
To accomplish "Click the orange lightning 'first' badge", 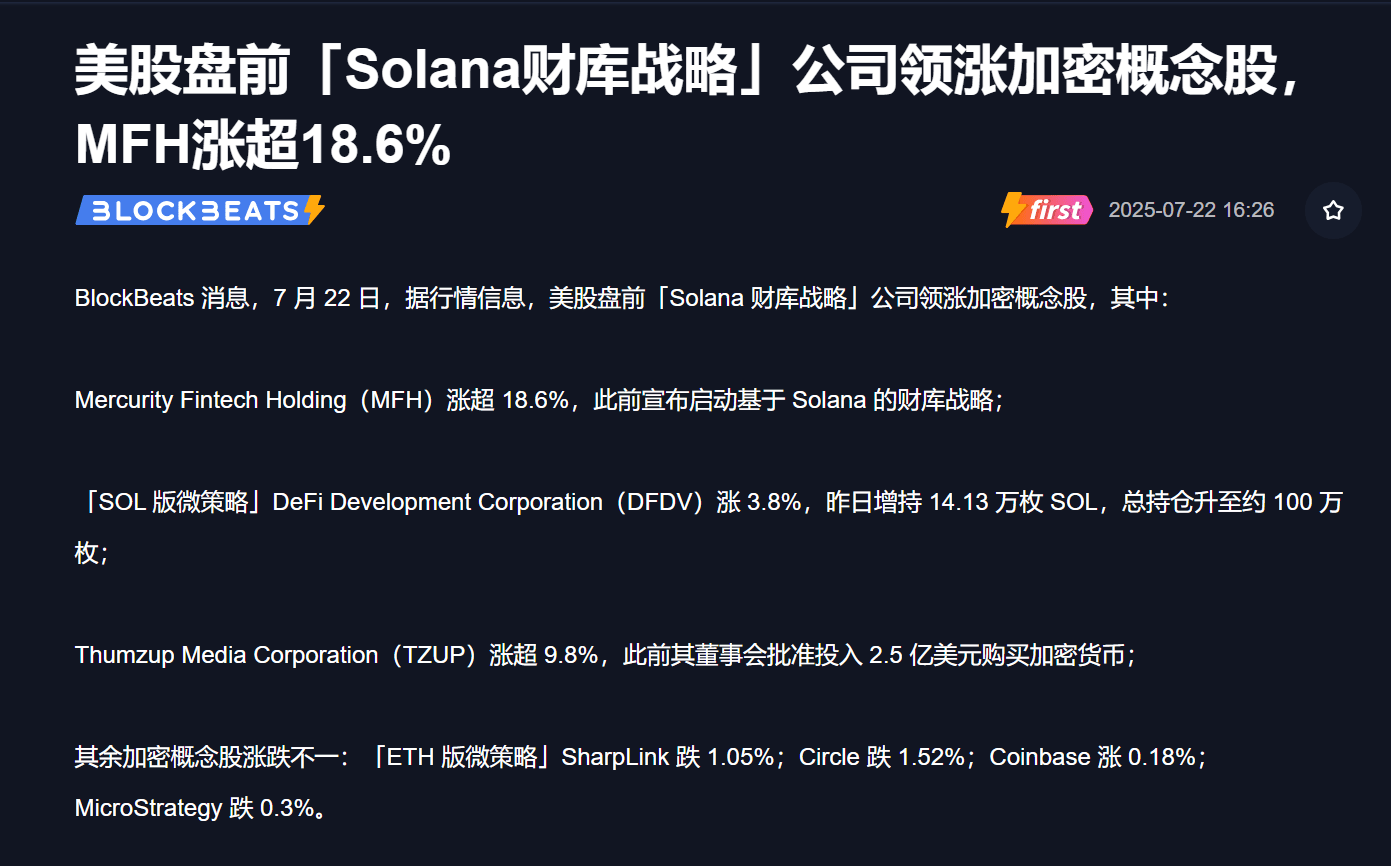I will [1046, 210].
